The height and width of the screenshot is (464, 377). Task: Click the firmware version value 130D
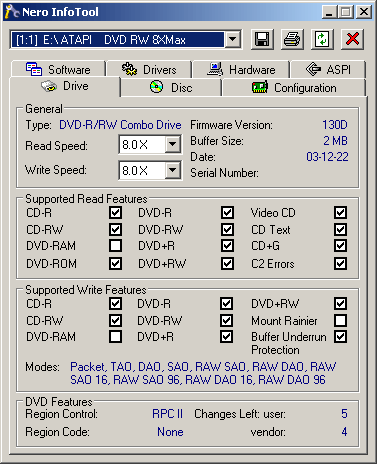click(335, 125)
